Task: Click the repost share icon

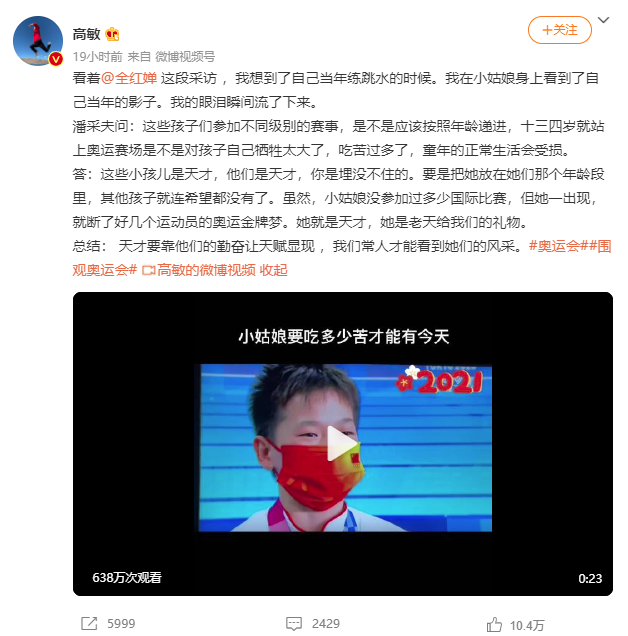Action: tap(89, 623)
